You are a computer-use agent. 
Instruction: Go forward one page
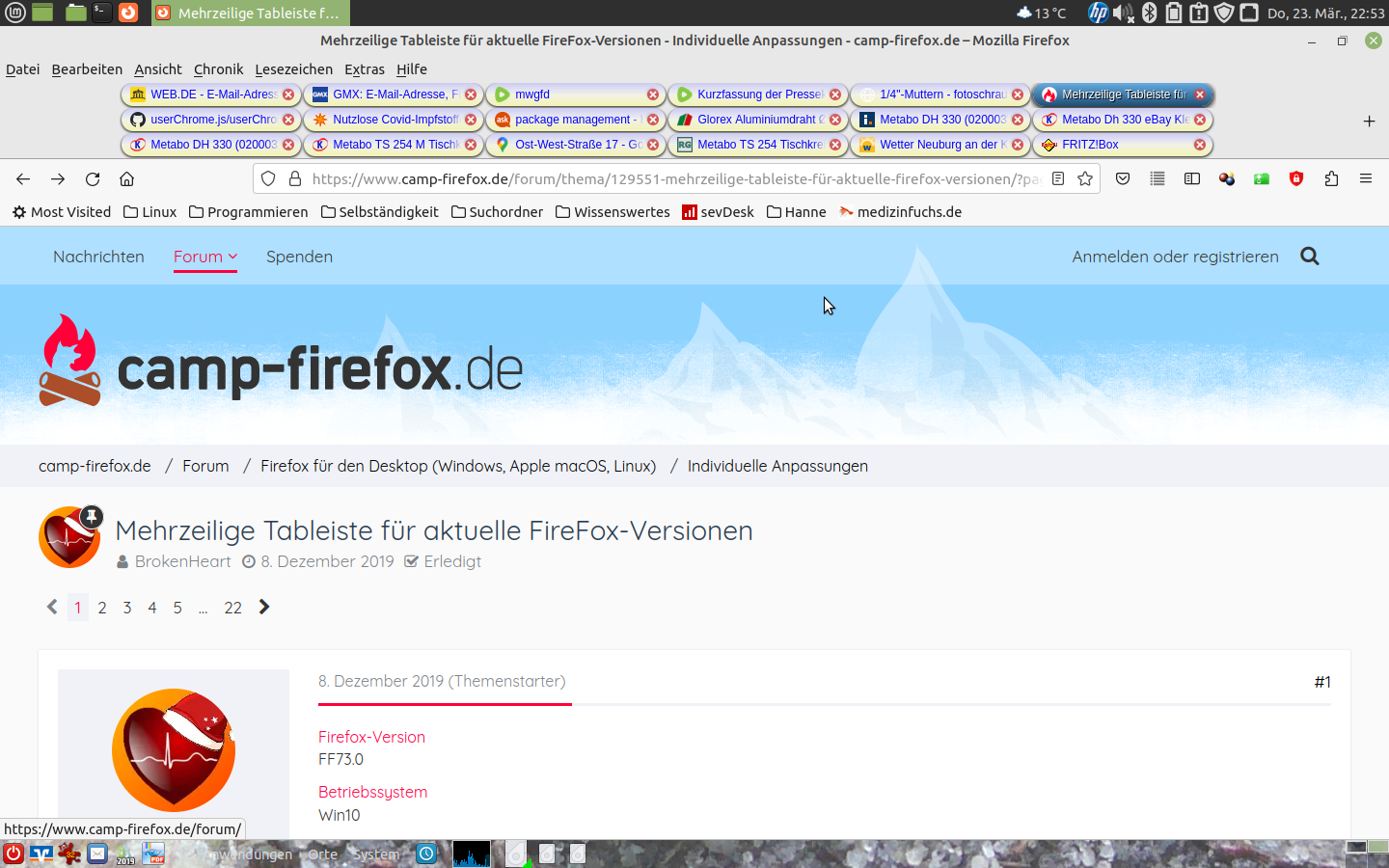(58, 179)
